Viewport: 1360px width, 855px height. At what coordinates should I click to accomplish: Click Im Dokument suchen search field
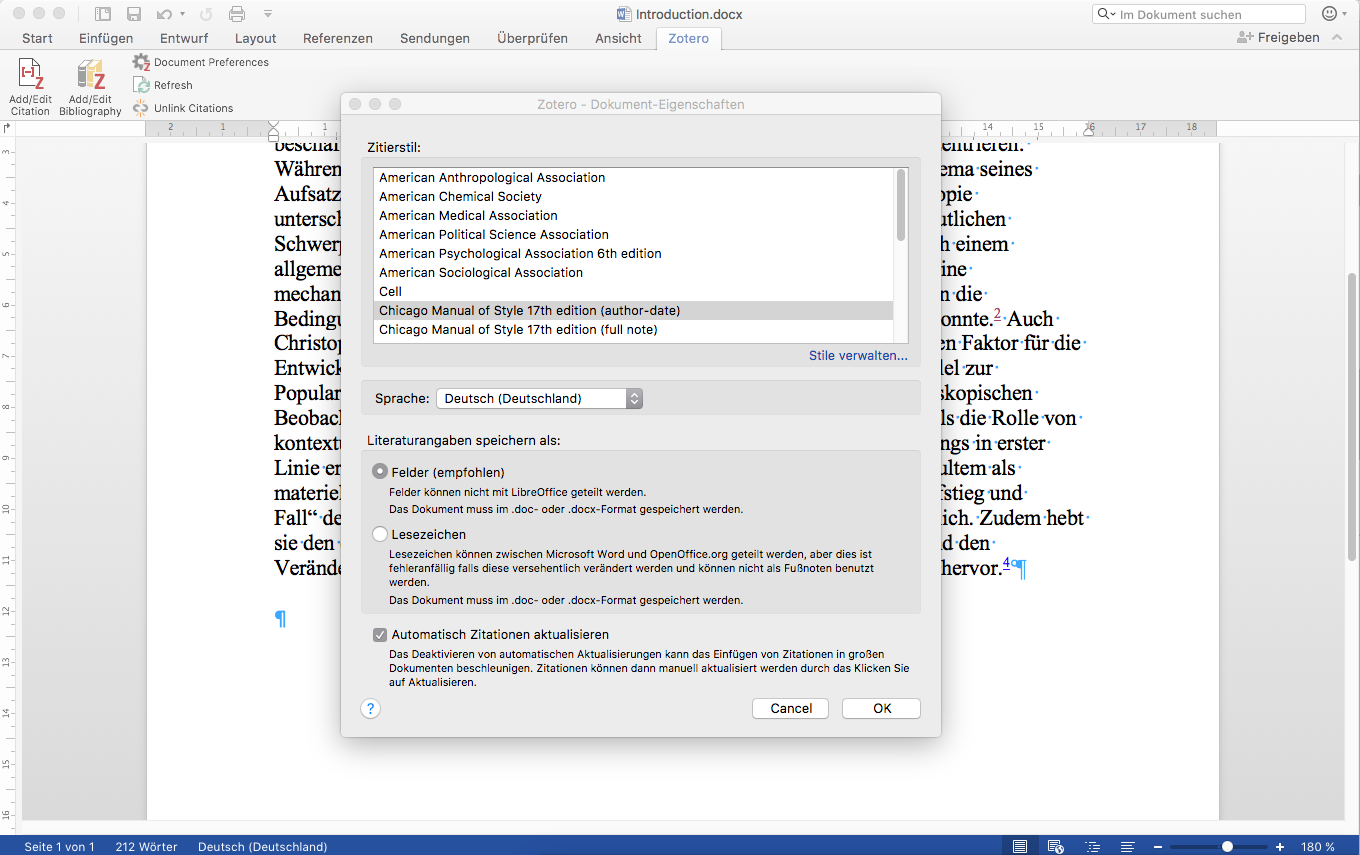point(1199,14)
